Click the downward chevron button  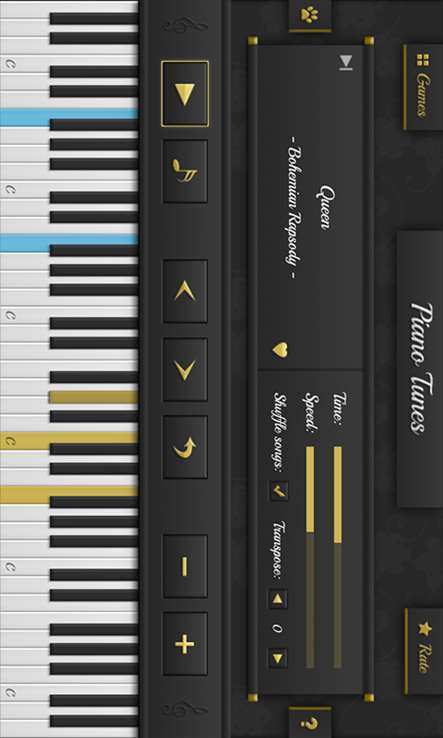185,369
